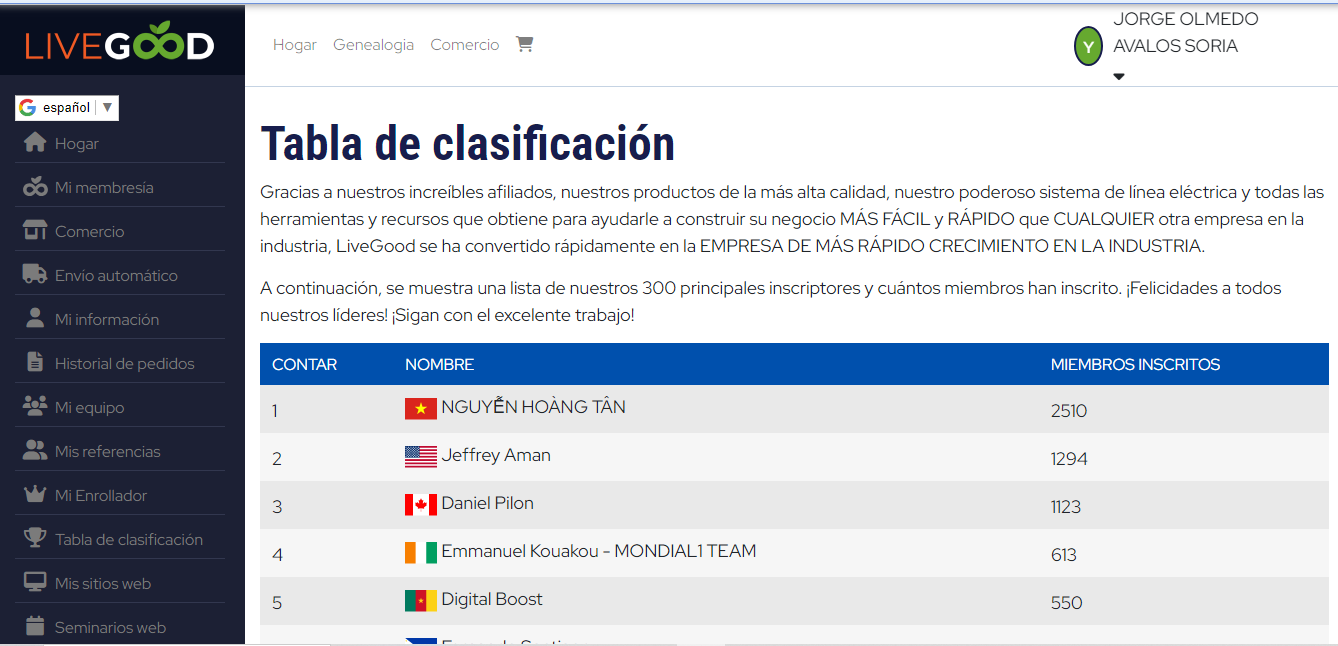The image size is (1338, 646).
Task: Click the member count 1123
Action: click(1066, 507)
